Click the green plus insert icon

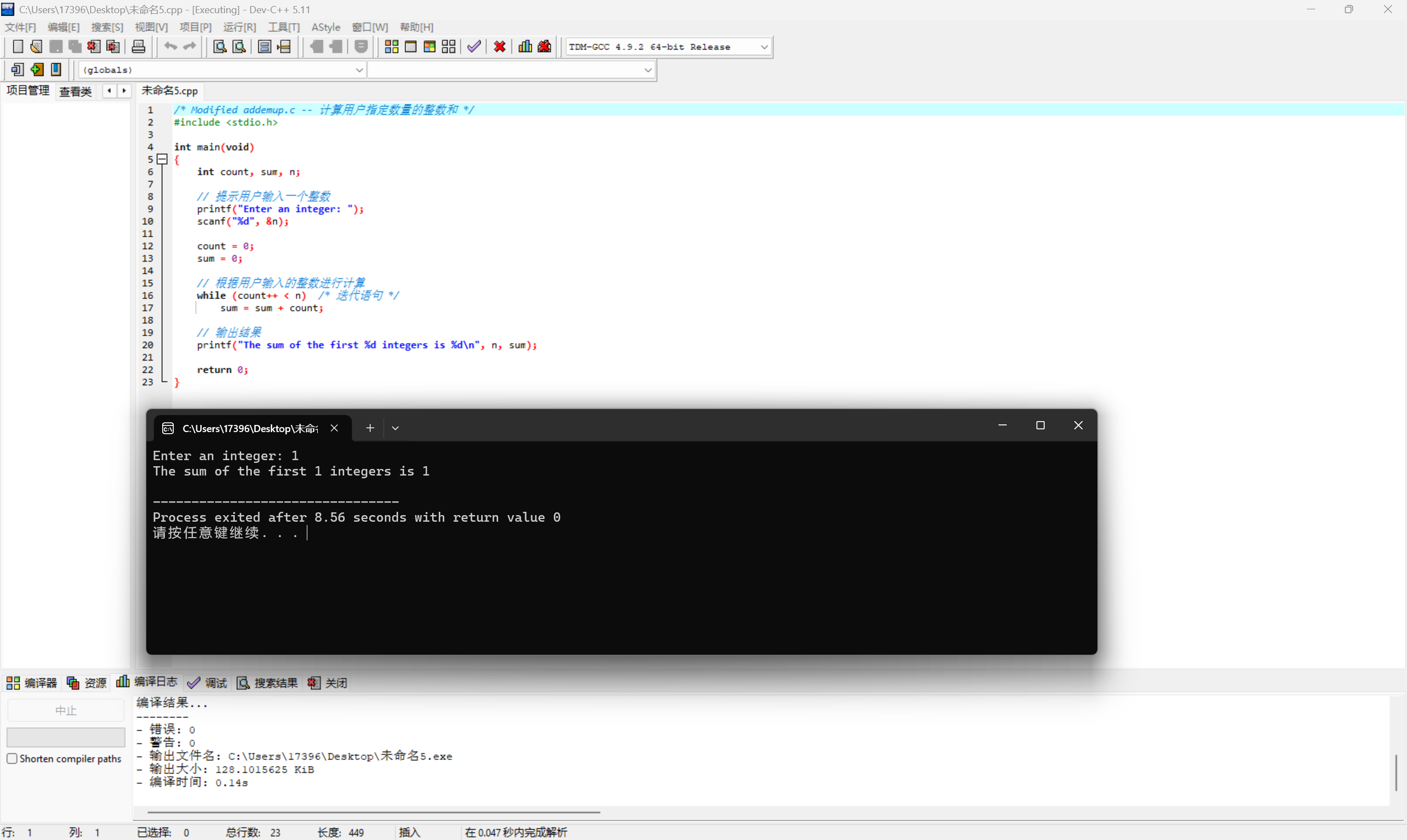[37, 70]
